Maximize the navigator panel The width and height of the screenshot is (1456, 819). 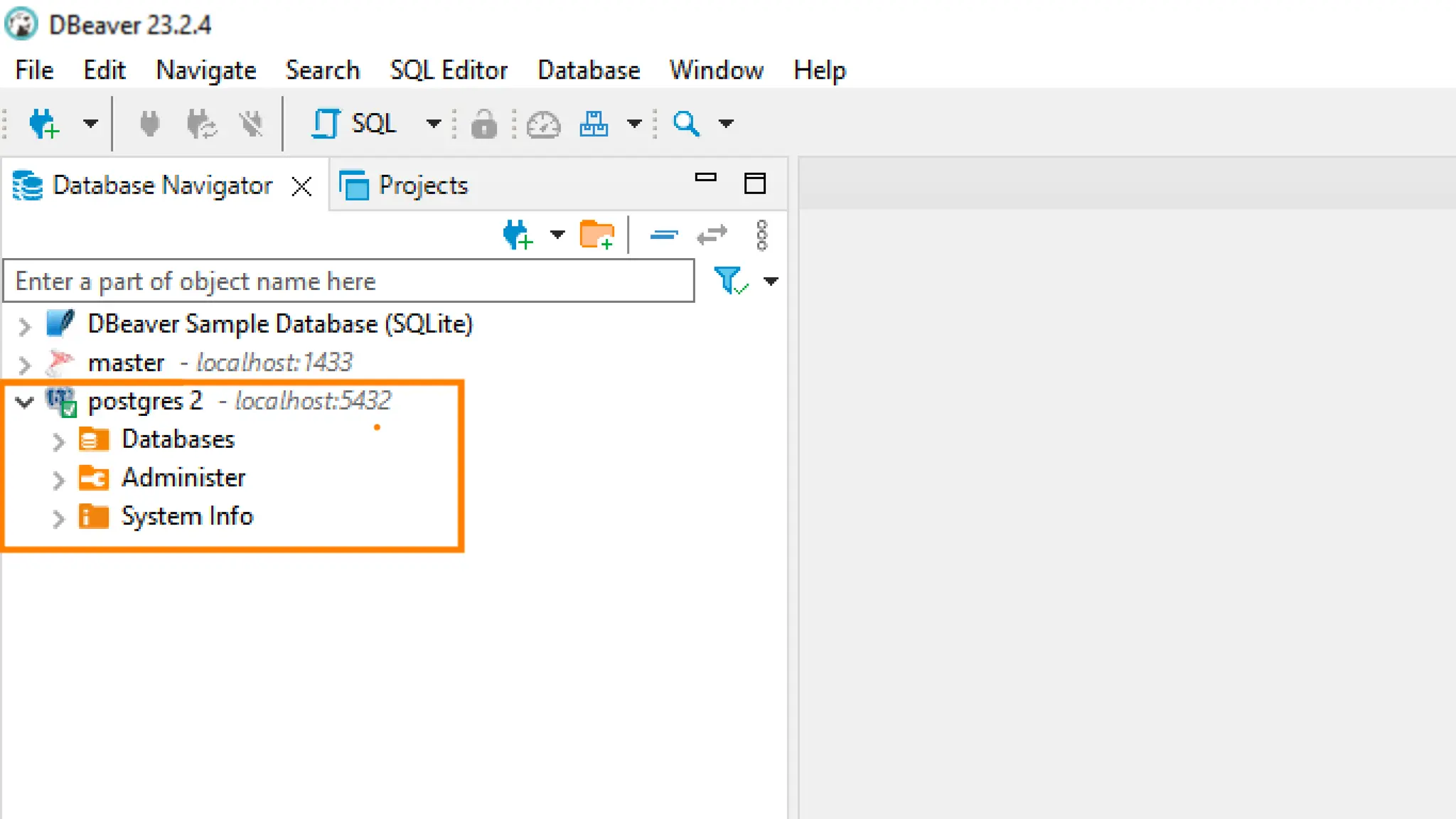point(755,183)
